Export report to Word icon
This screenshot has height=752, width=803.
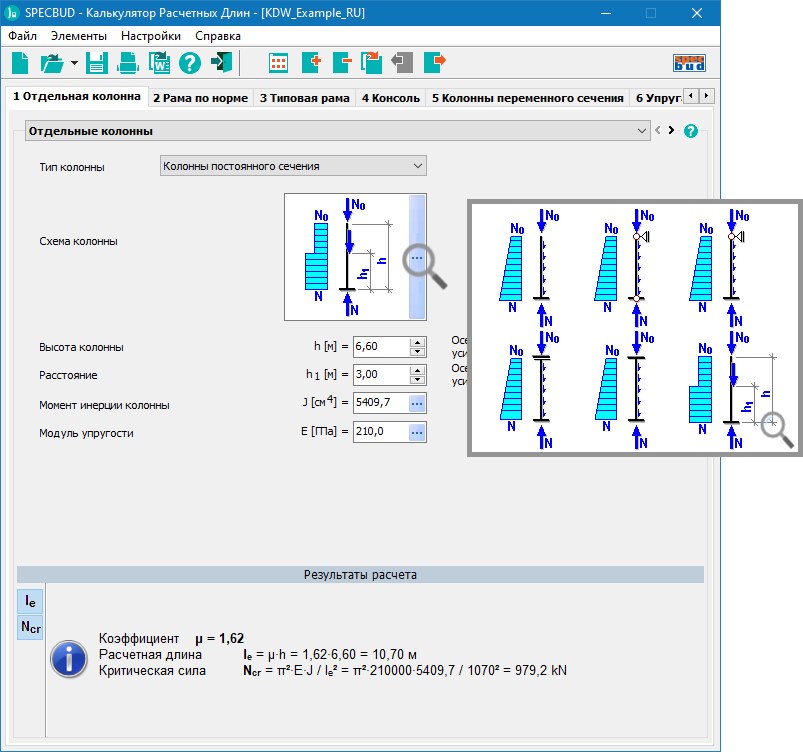point(159,63)
